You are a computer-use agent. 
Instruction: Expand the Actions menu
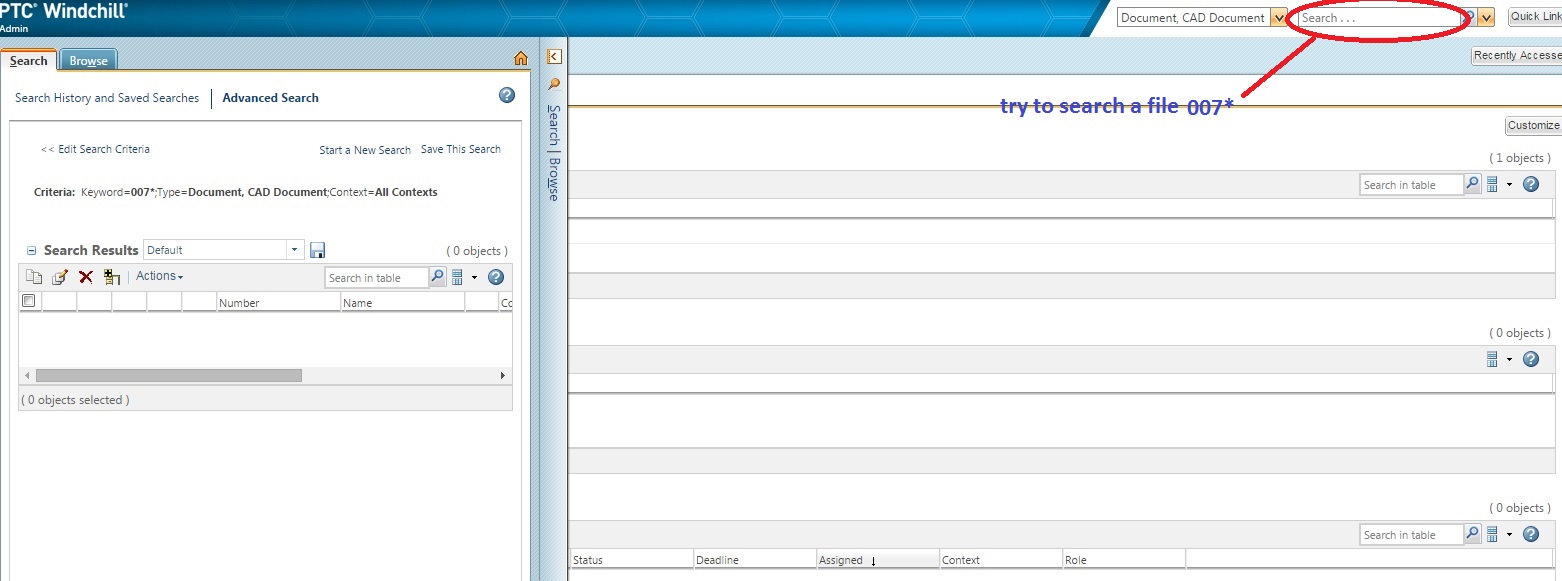(x=160, y=276)
